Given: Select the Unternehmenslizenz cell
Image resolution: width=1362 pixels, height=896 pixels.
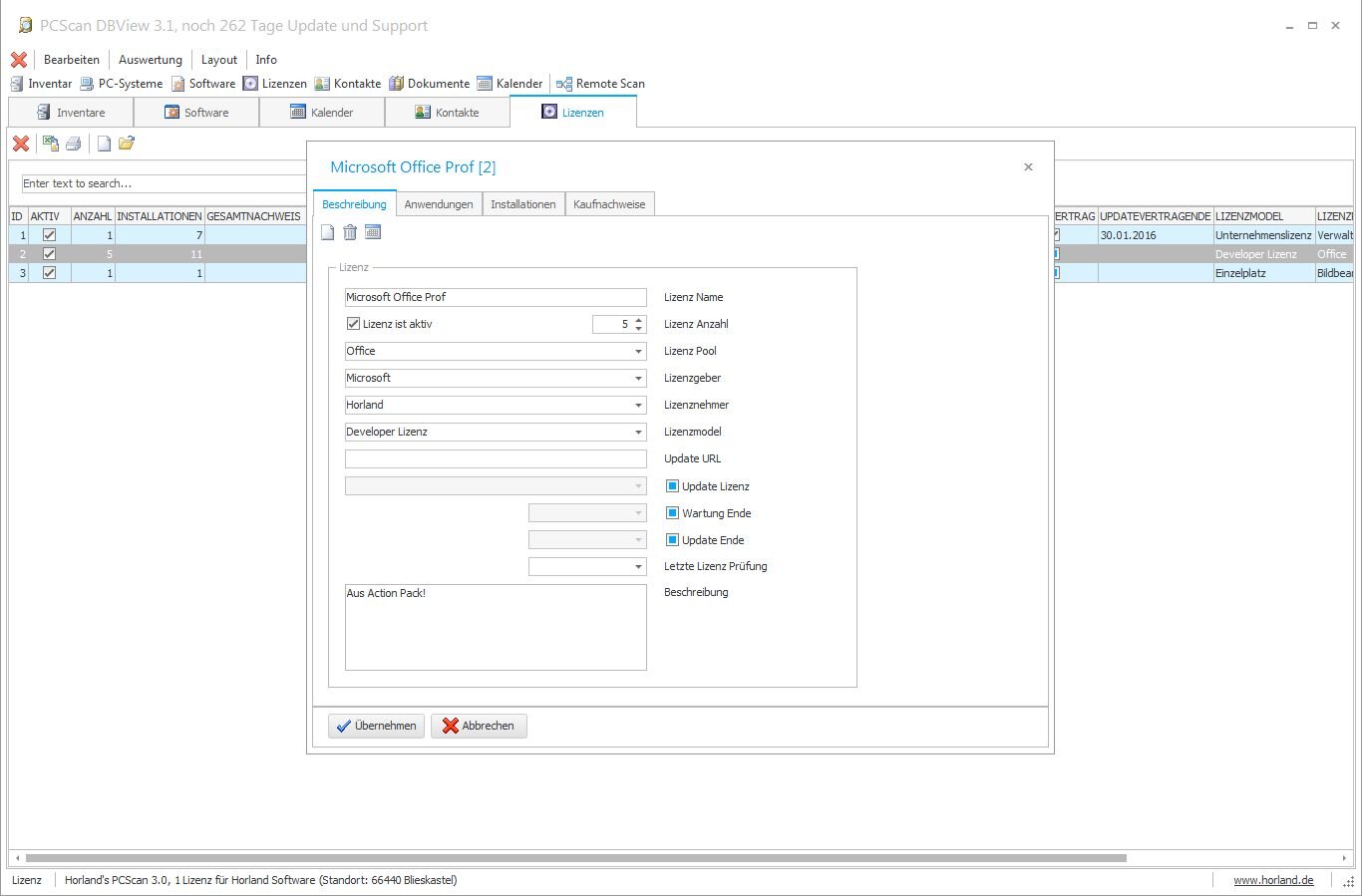Looking at the screenshot, I should [x=1263, y=235].
